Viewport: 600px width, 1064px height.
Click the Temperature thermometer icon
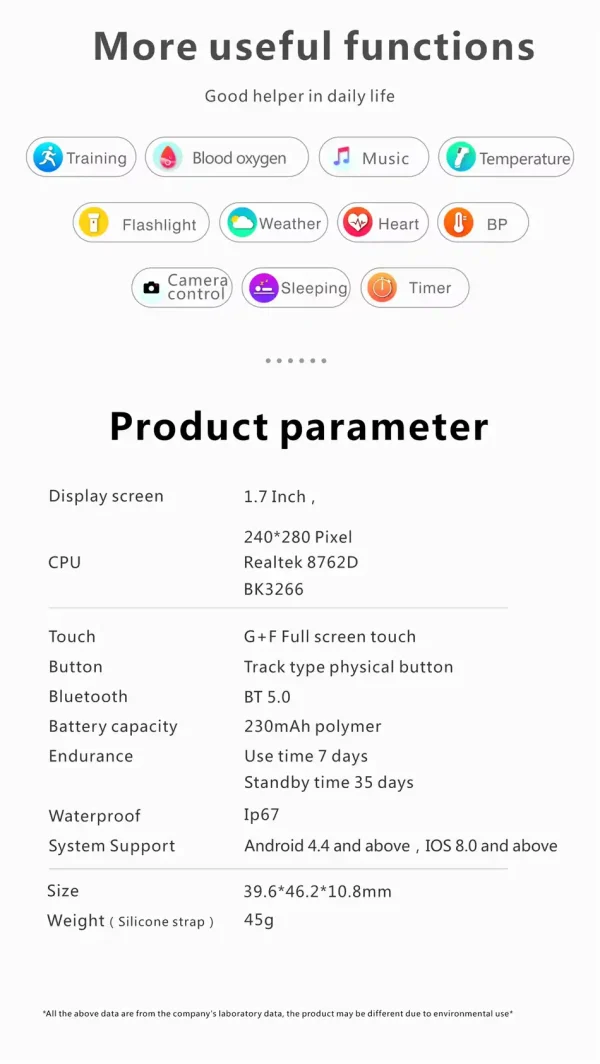(x=460, y=157)
